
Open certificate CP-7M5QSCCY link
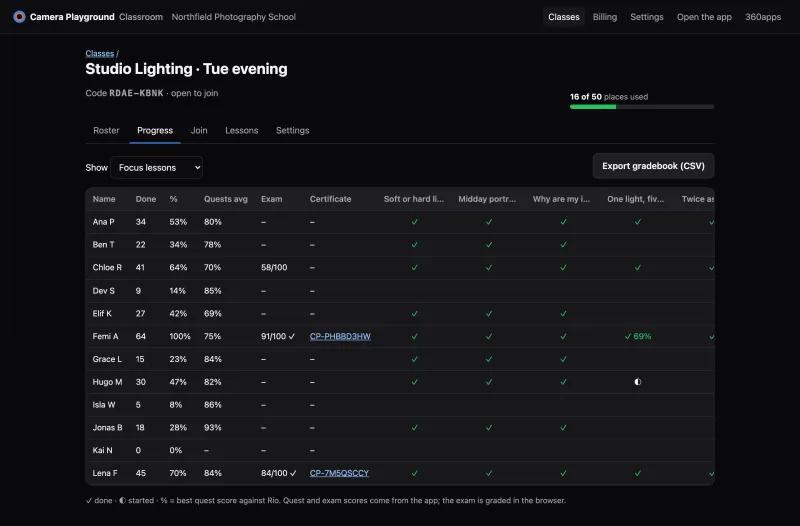[339, 473]
